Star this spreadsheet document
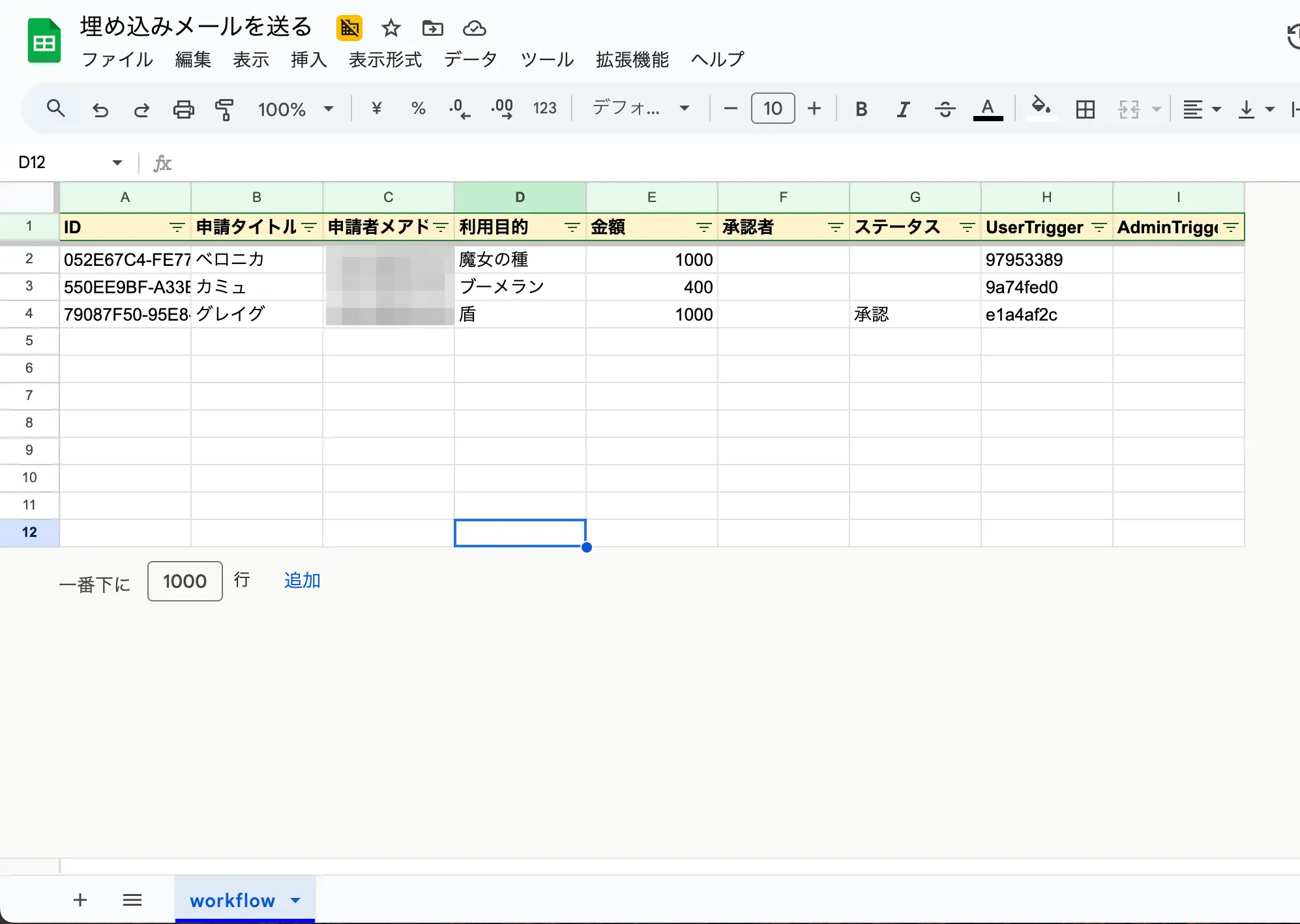1300x924 pixels. click(x=391, y=28)
